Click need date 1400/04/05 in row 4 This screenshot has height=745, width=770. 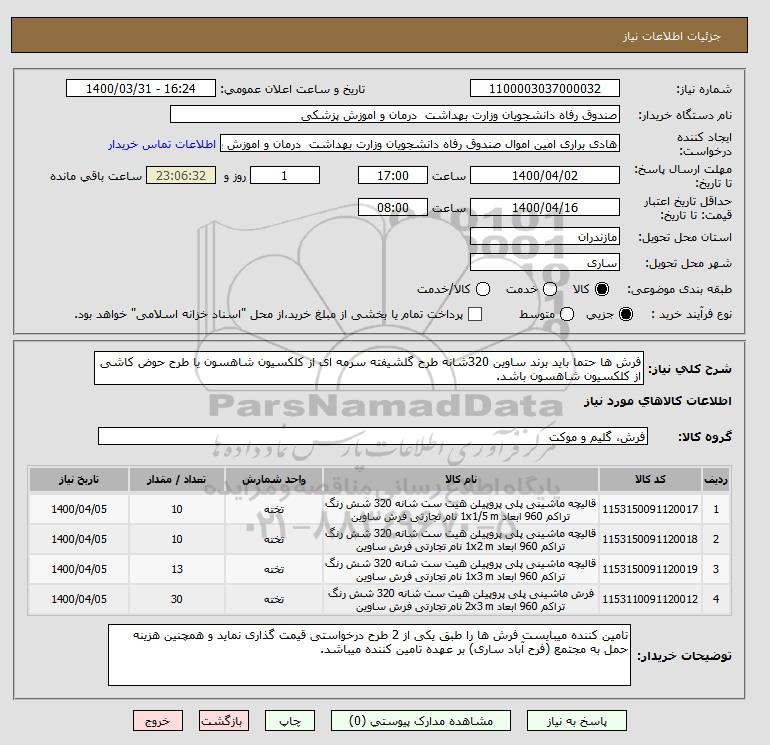pyautogui.click(x=79, y=599)
